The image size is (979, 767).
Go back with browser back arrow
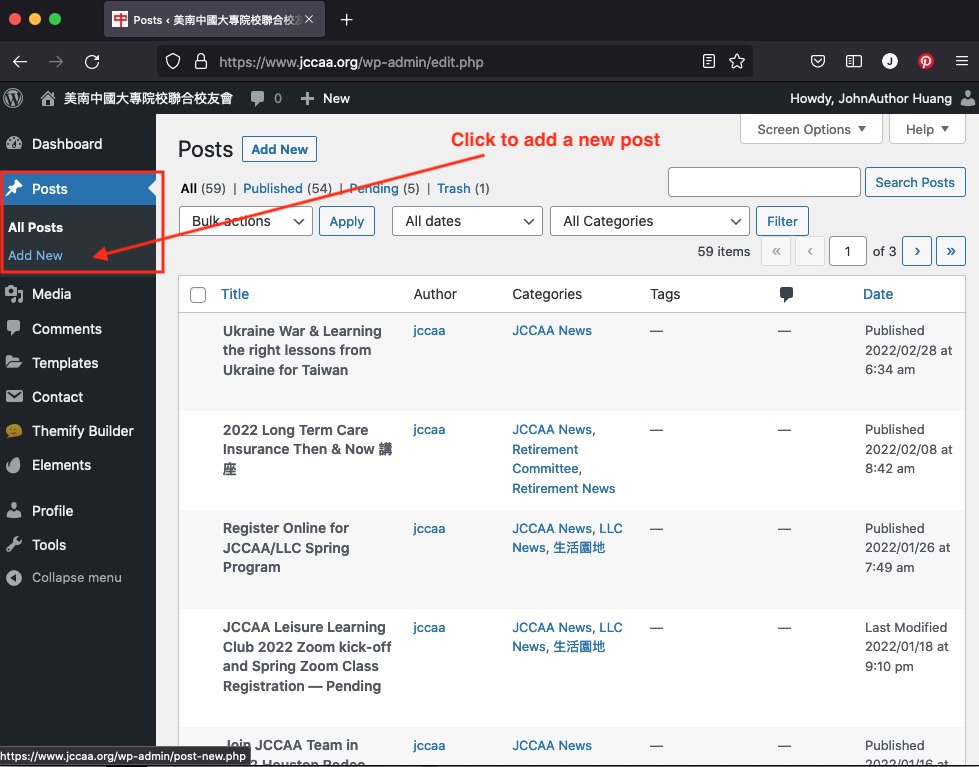tap(20, 61)
